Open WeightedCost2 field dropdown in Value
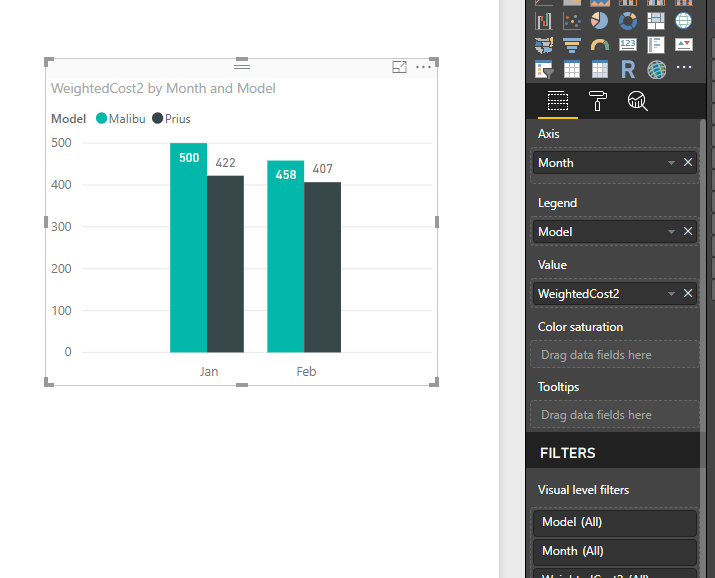Screen dimensions: 715x578 pyautogui.click(x=671, y=294)
